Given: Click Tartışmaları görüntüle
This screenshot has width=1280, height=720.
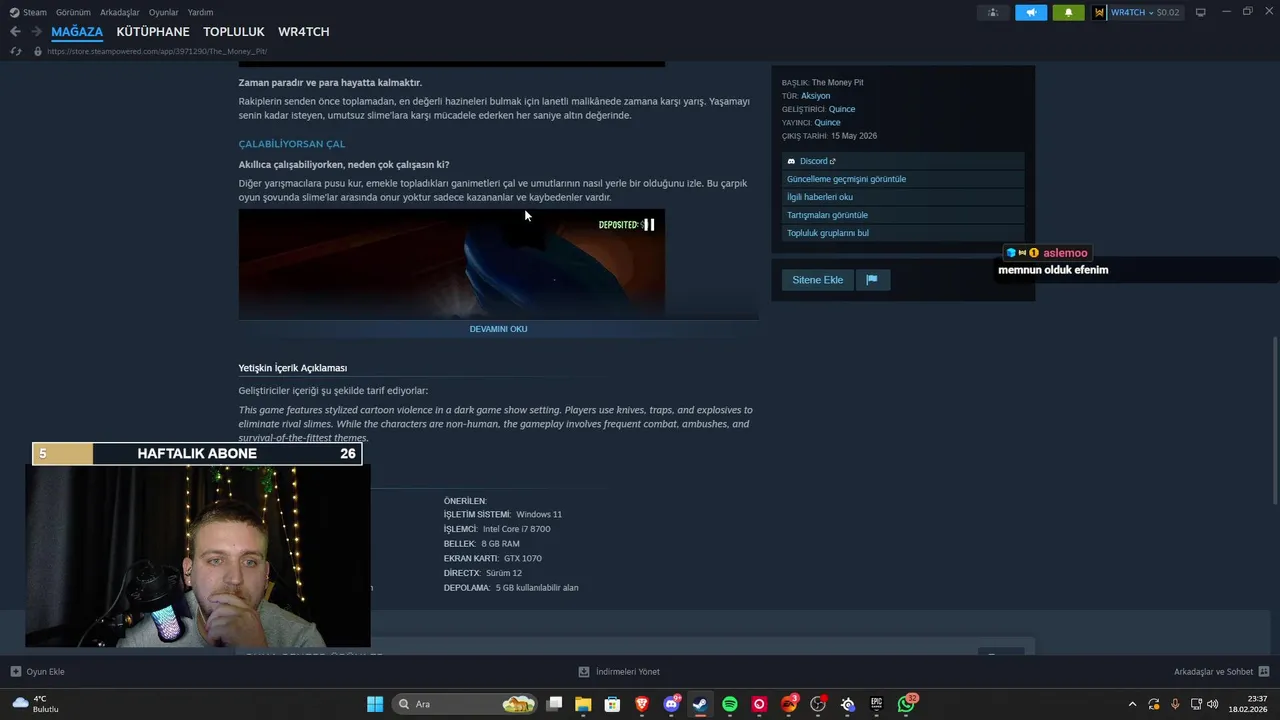Looking at the screenshot, I should [x=903, y=215].
